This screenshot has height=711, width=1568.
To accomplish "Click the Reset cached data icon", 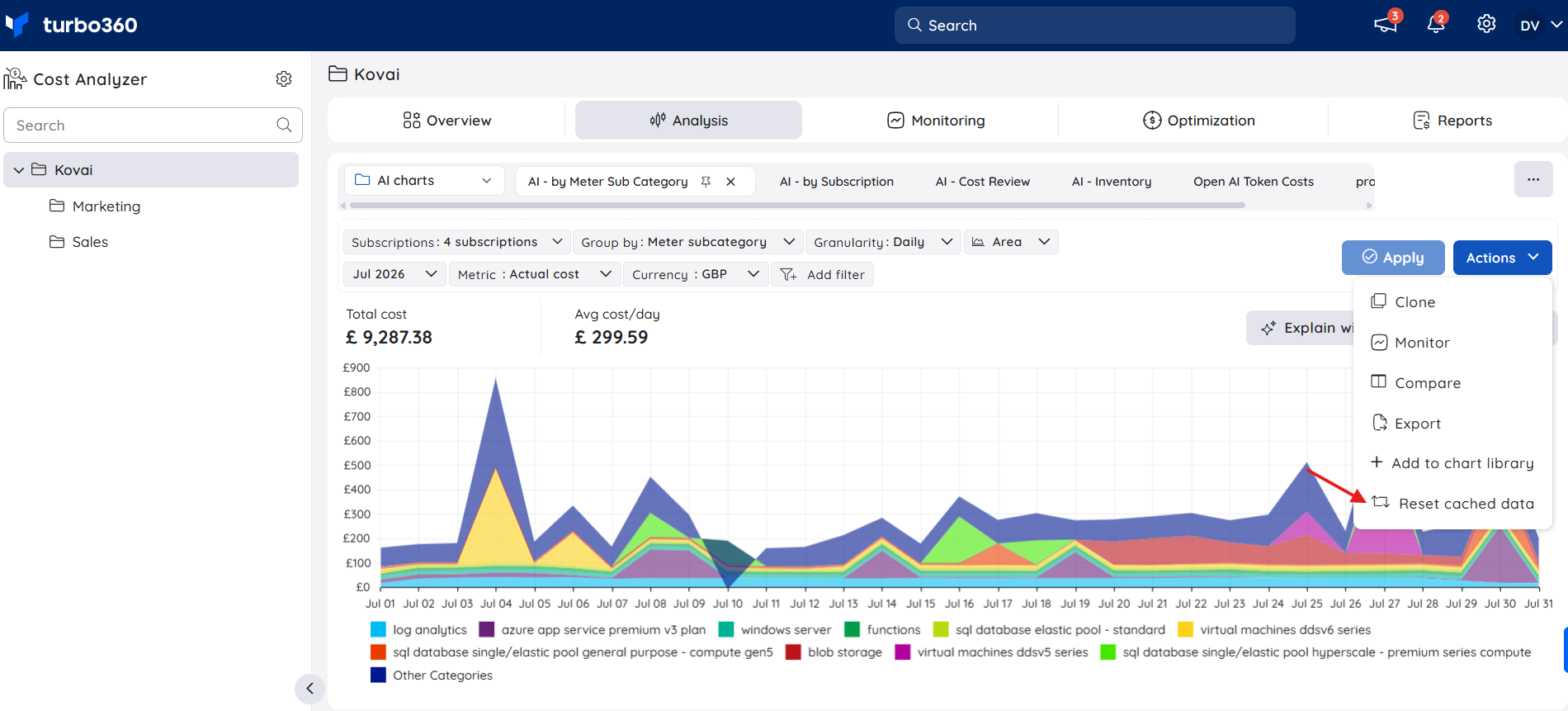I will click(x=1381, y=502).
